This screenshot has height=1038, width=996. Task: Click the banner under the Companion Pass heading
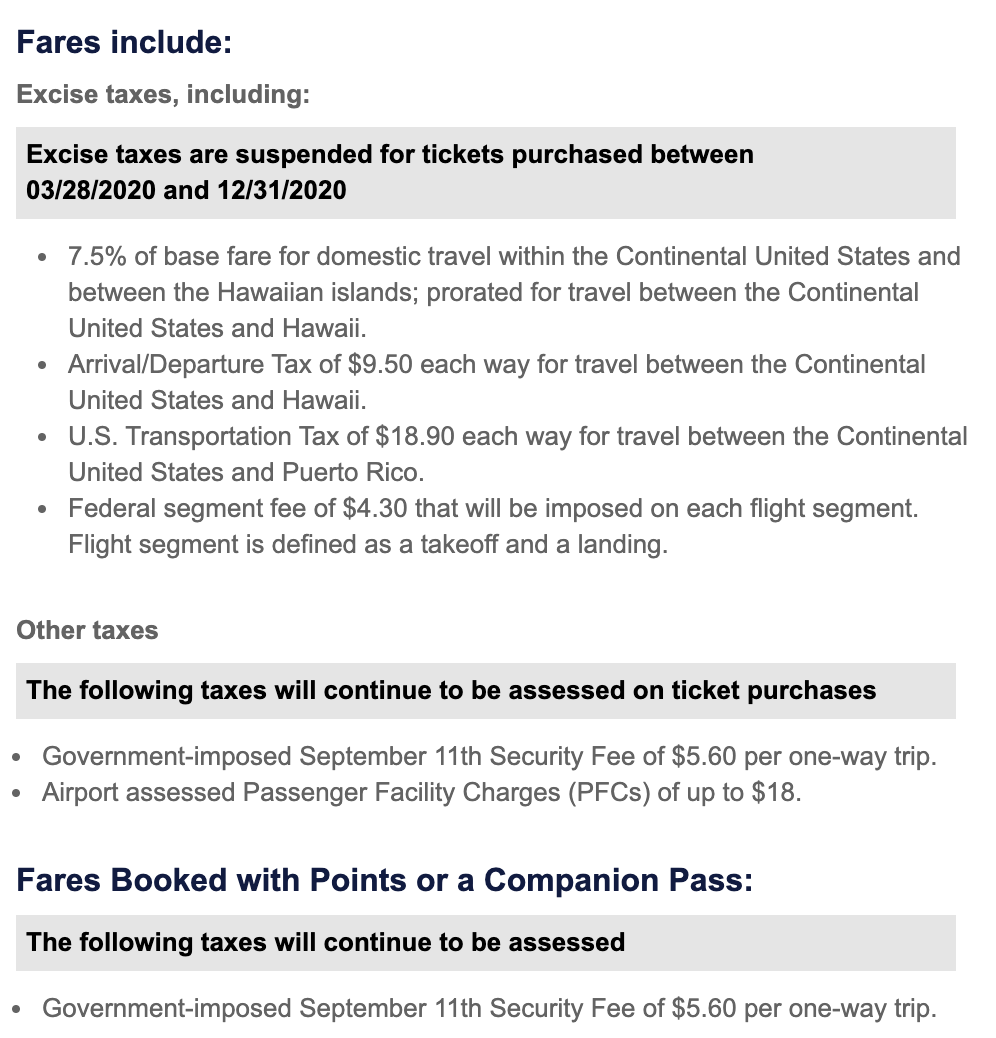coord(325,942)
